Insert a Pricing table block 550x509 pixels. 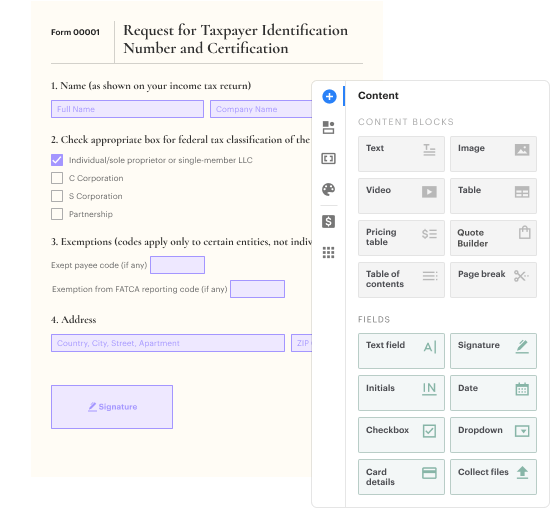(x=401, y=238)
